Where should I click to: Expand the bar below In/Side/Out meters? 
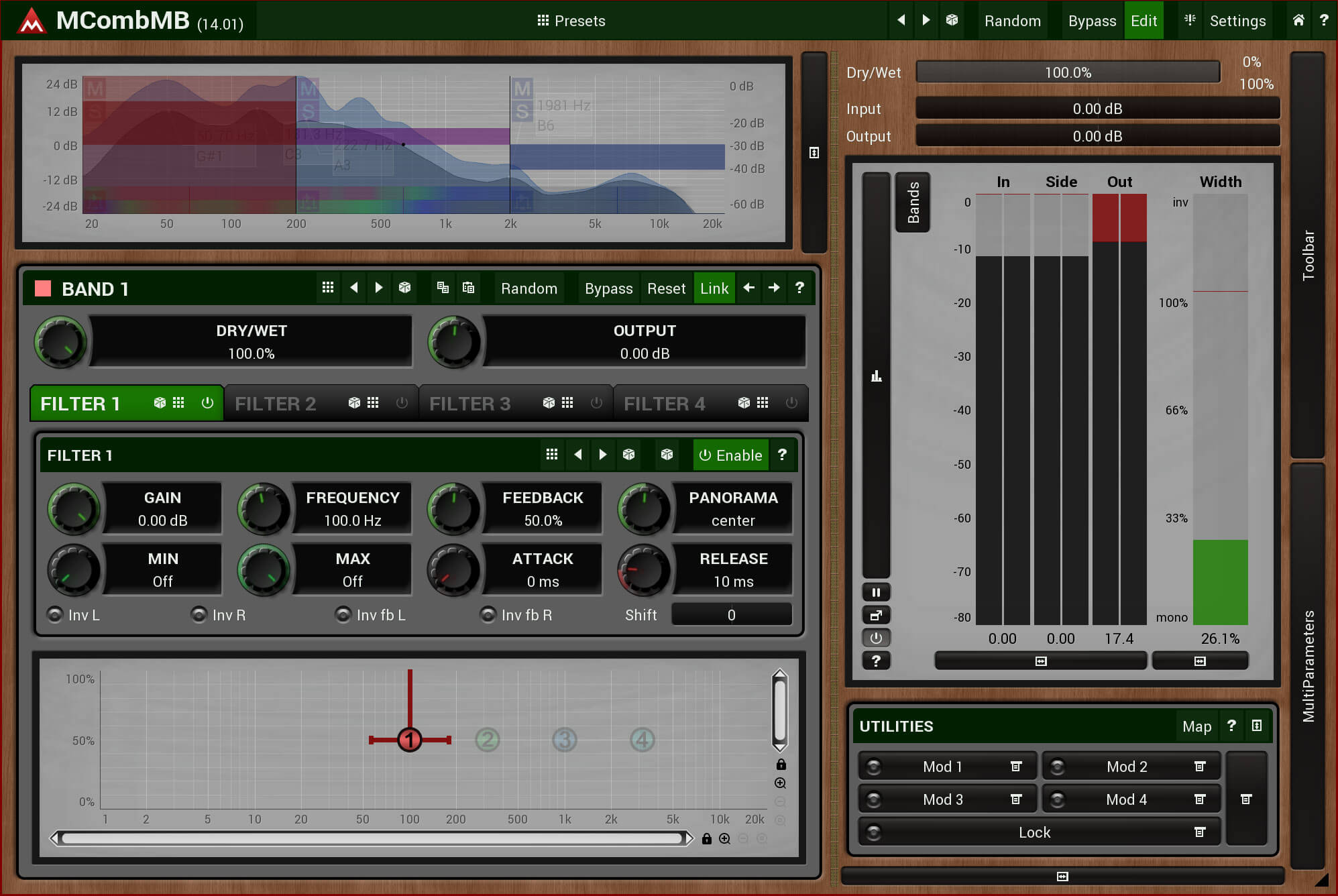point(1041,661)
